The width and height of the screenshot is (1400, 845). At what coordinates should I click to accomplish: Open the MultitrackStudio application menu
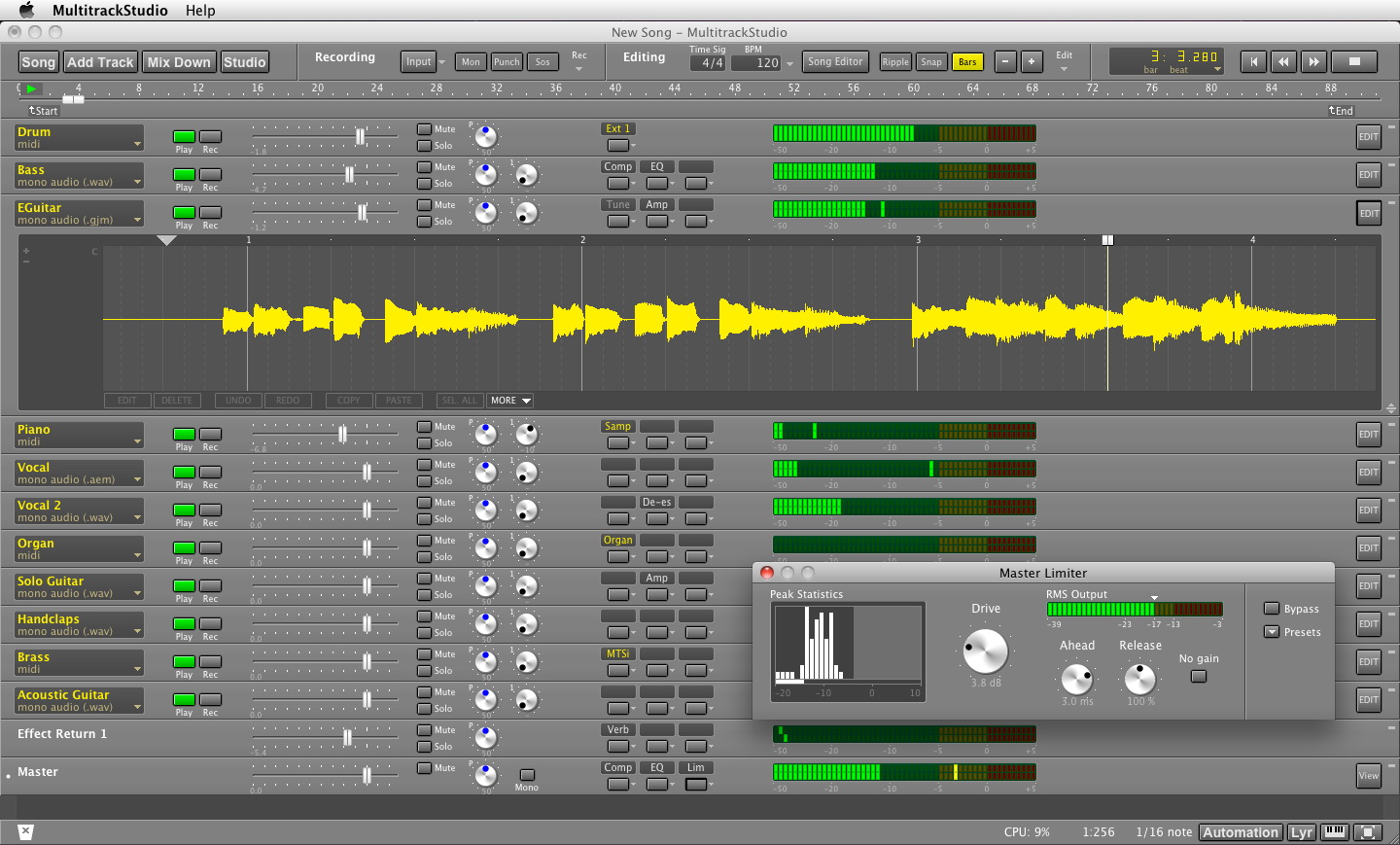point(110,11)
